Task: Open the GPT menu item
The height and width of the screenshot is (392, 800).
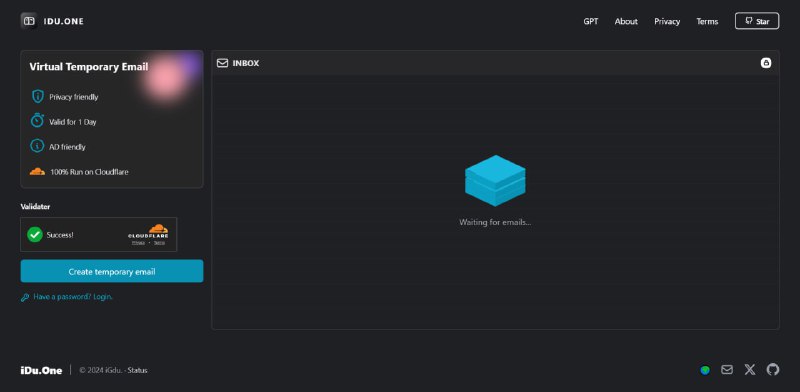Action: point(591,21)
